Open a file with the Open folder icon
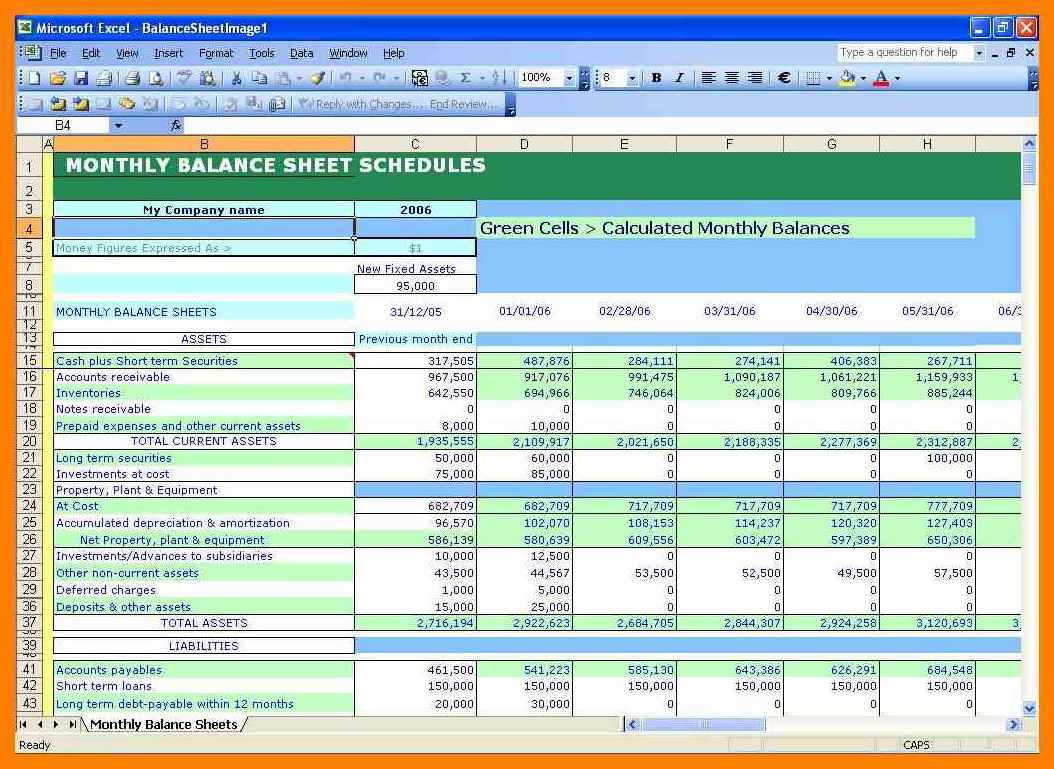Screen dimensions: 1054x769 [x=58, y=78]
